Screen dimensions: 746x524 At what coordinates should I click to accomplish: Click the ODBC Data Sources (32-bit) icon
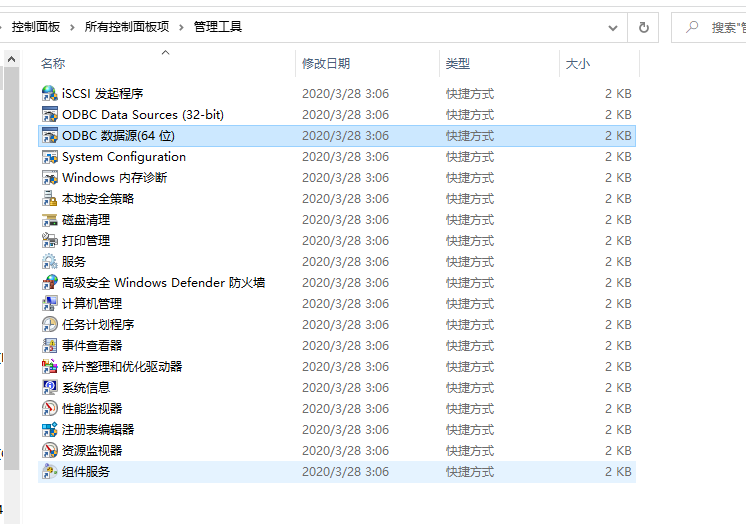49,115
